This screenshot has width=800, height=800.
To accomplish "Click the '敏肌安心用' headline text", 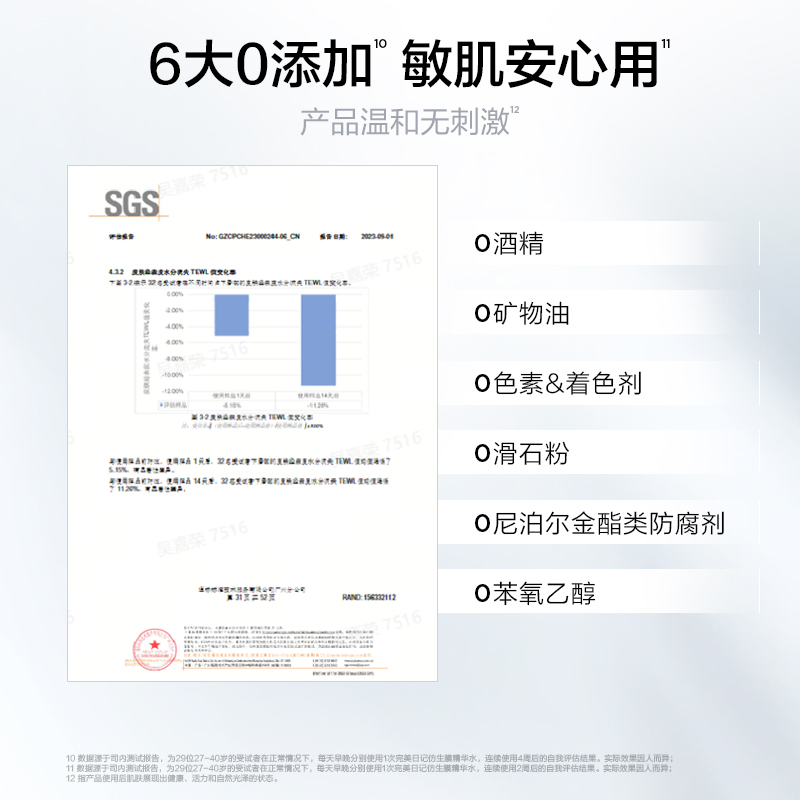I will coord(530,63).
